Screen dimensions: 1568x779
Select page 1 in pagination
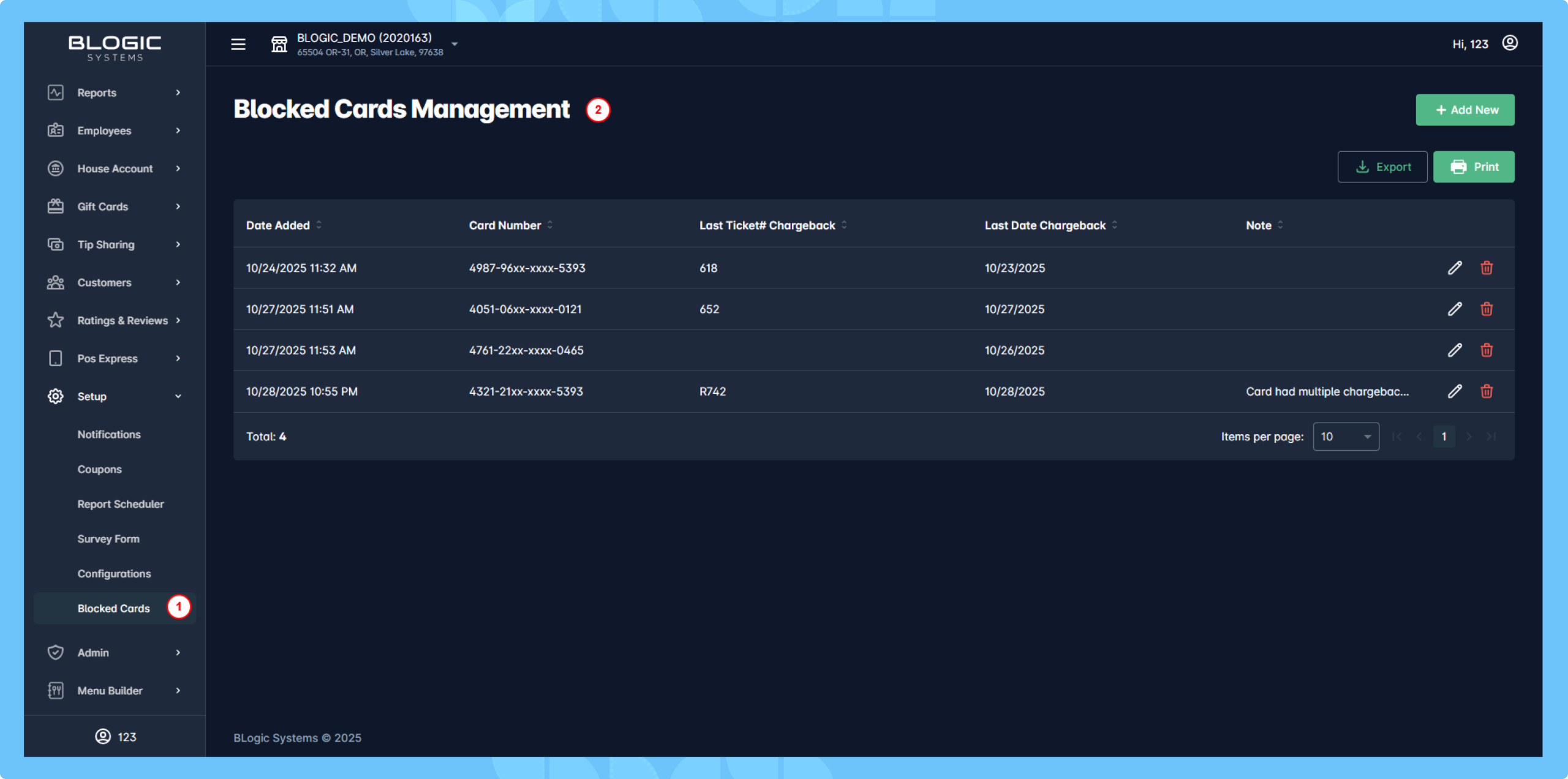(x=1444, y=437)
